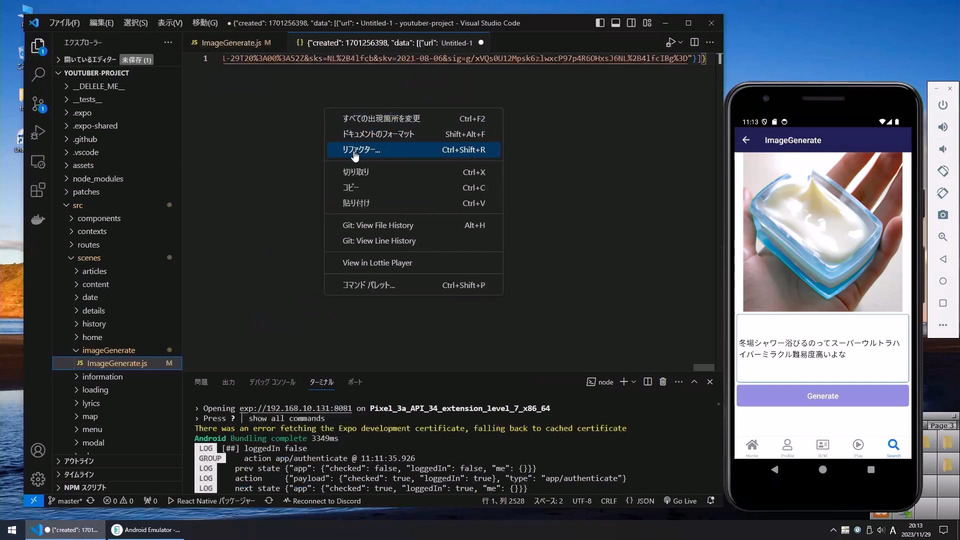Open the Accounts menu icon
Screen dimensions: 960x540
coord(38,451)
